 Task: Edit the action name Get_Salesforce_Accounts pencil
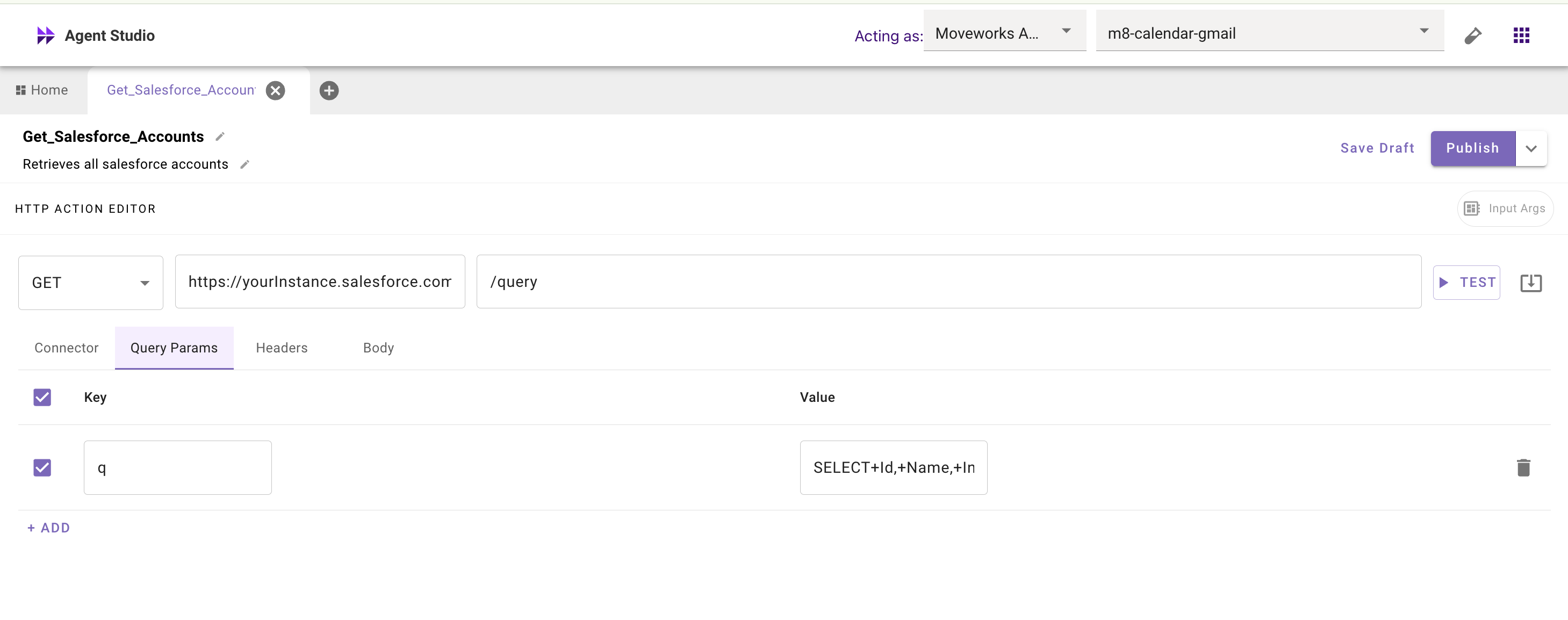coord(220,137)
